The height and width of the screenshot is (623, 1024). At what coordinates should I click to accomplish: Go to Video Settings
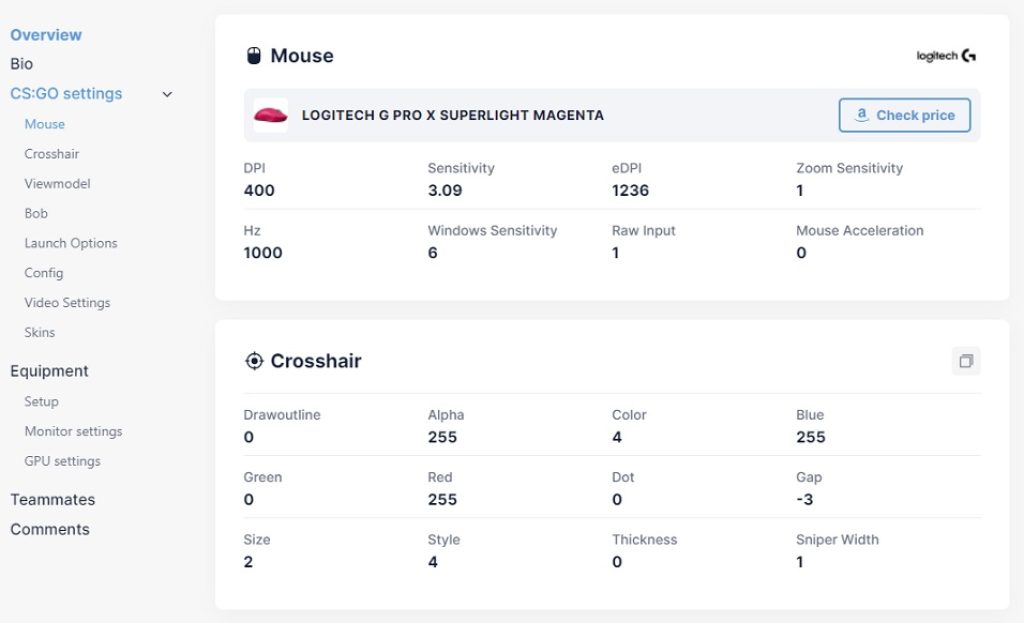[67, 302]
